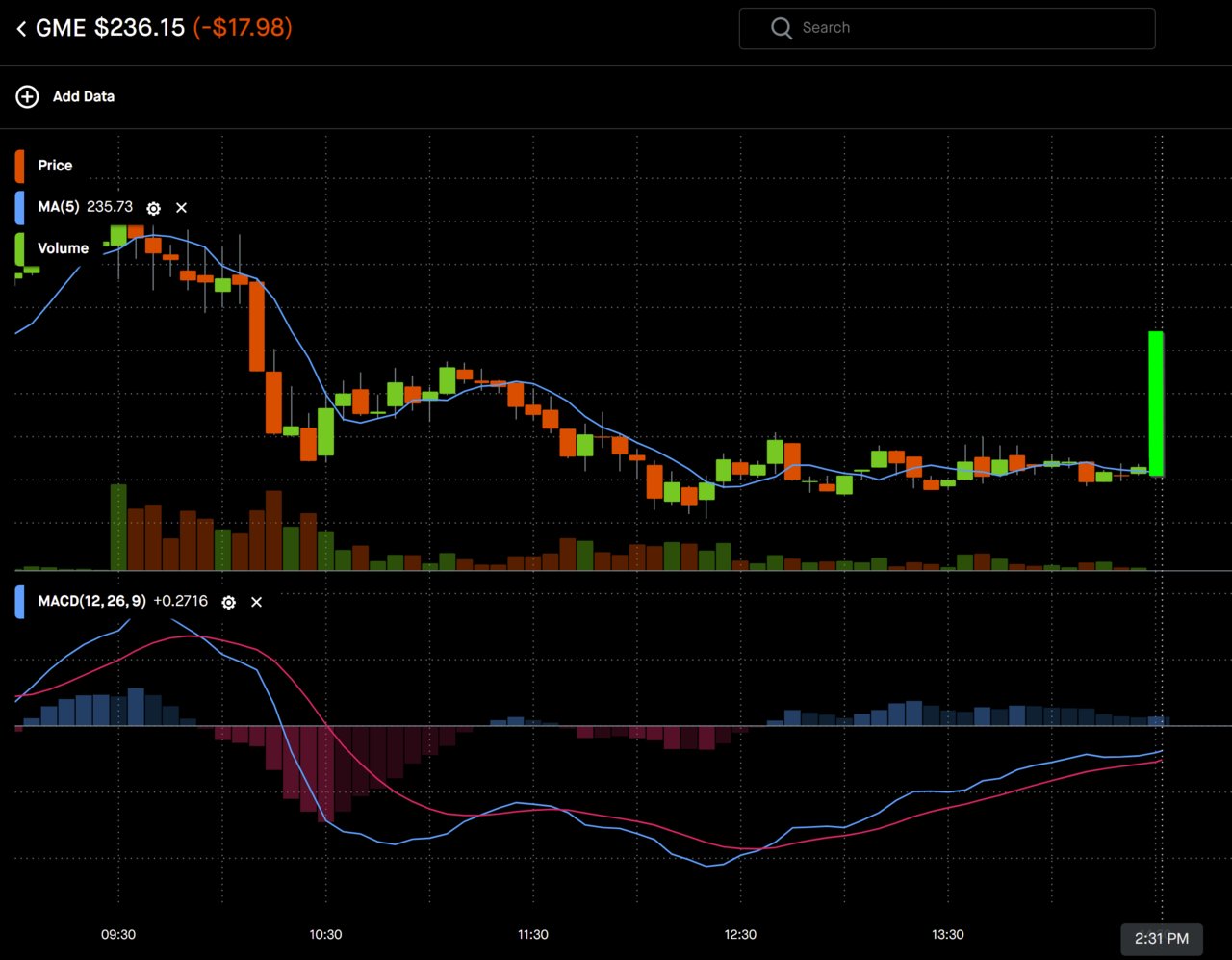Remove the MACD indicator with X
This screenshot has width=1232, height=960.
click(256, 602)
